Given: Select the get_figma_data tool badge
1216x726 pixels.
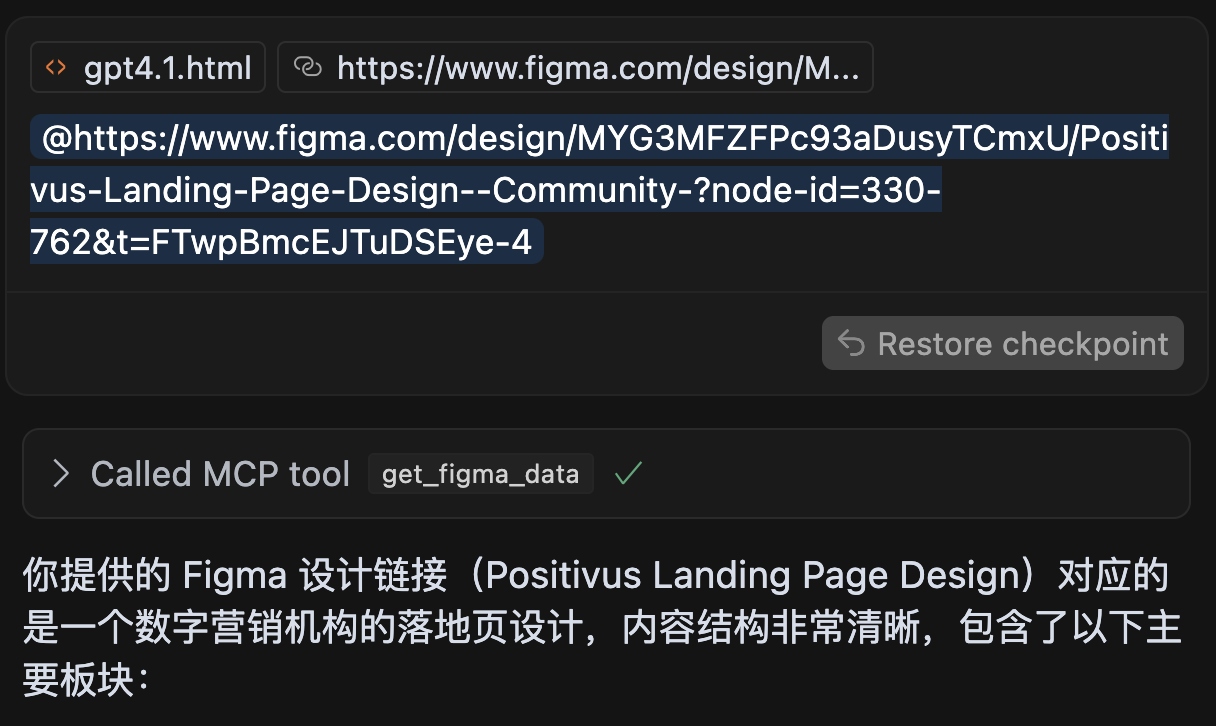Looking at the screenshot, I should pyautogui.click(x=480, y=474).
